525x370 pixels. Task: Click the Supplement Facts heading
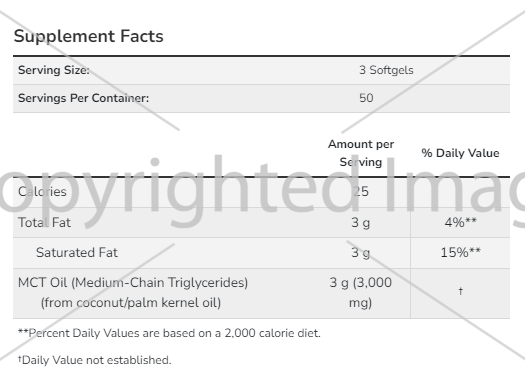click(88, 36)
